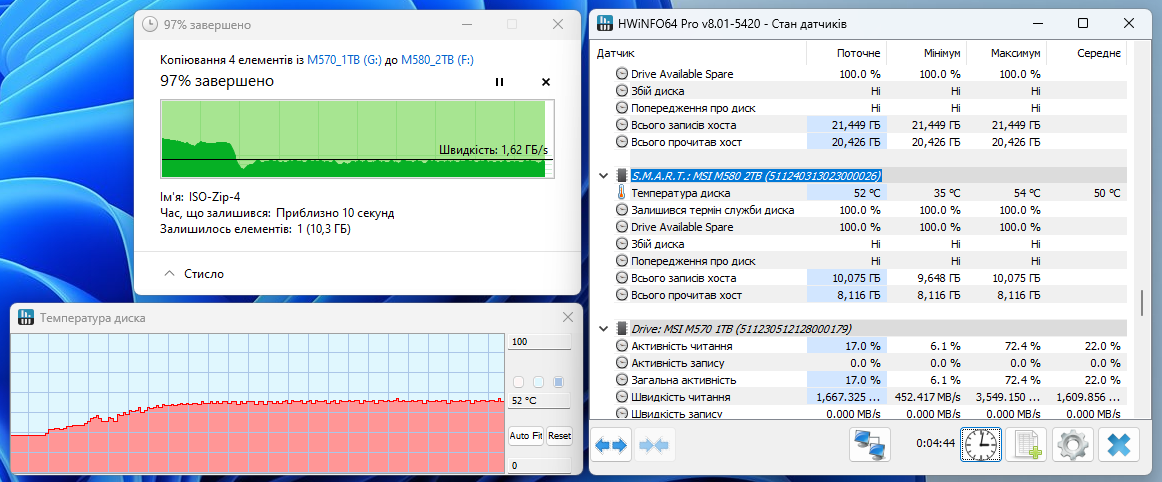Reset the elapsed time clock button

point(981,445)
